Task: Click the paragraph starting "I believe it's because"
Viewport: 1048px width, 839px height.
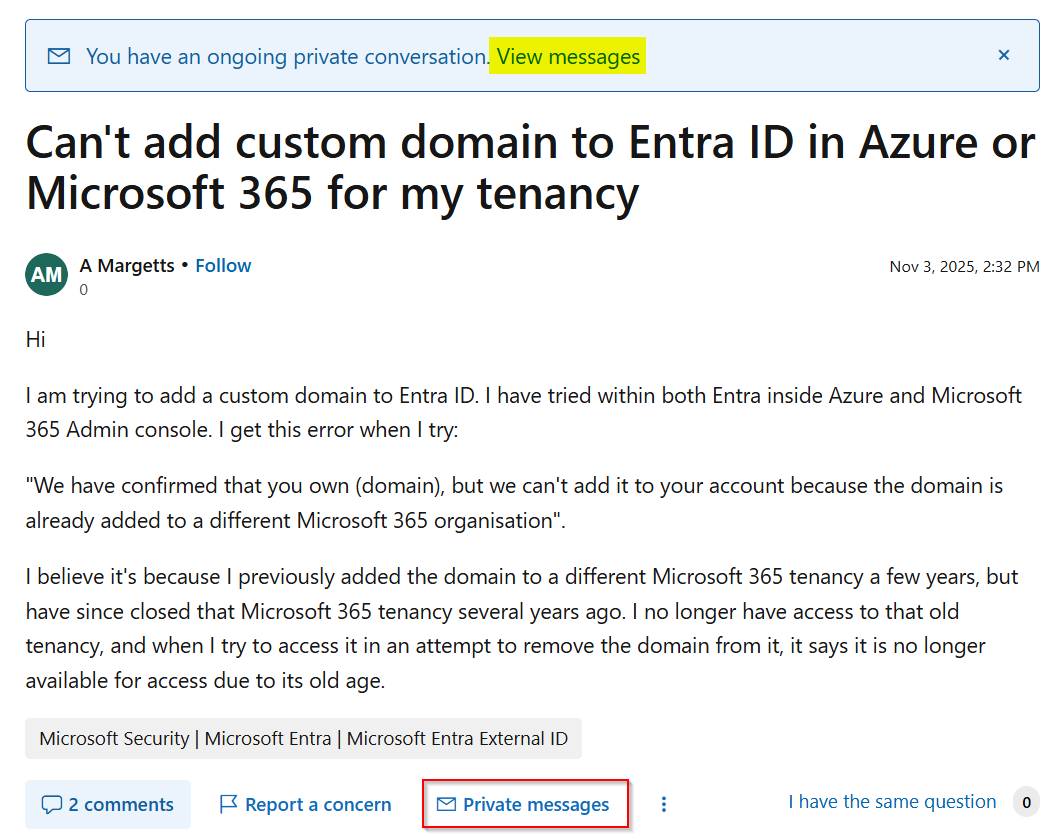Action: click(523, 628)
